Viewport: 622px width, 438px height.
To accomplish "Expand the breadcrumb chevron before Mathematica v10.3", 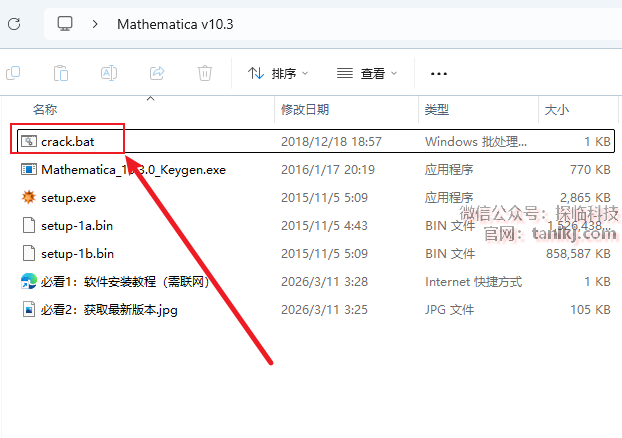I will [x=95, y=24].
